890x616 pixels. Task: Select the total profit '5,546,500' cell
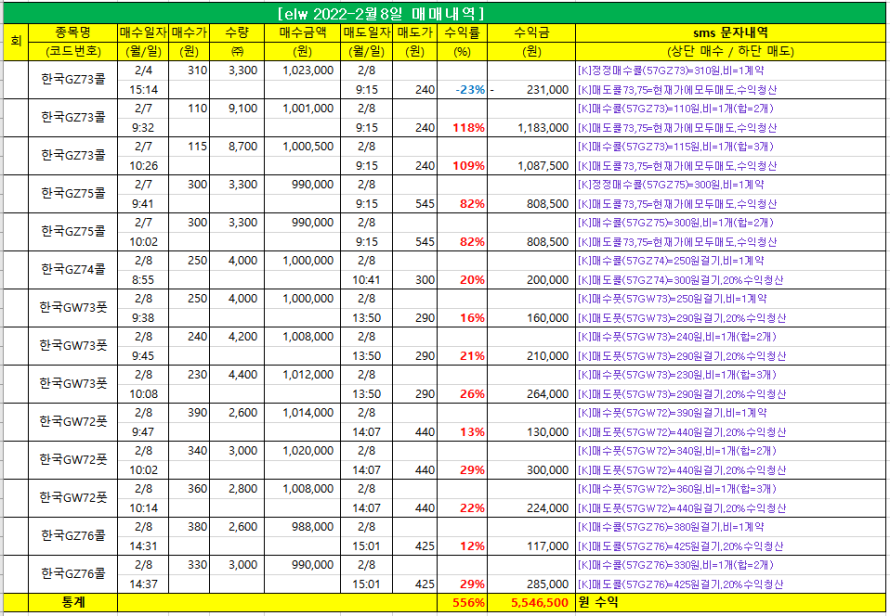point(531,602)
